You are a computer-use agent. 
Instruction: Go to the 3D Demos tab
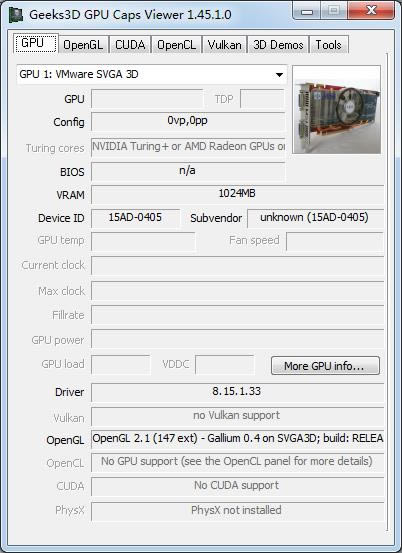pyautogui.click(x=278, y=45)
